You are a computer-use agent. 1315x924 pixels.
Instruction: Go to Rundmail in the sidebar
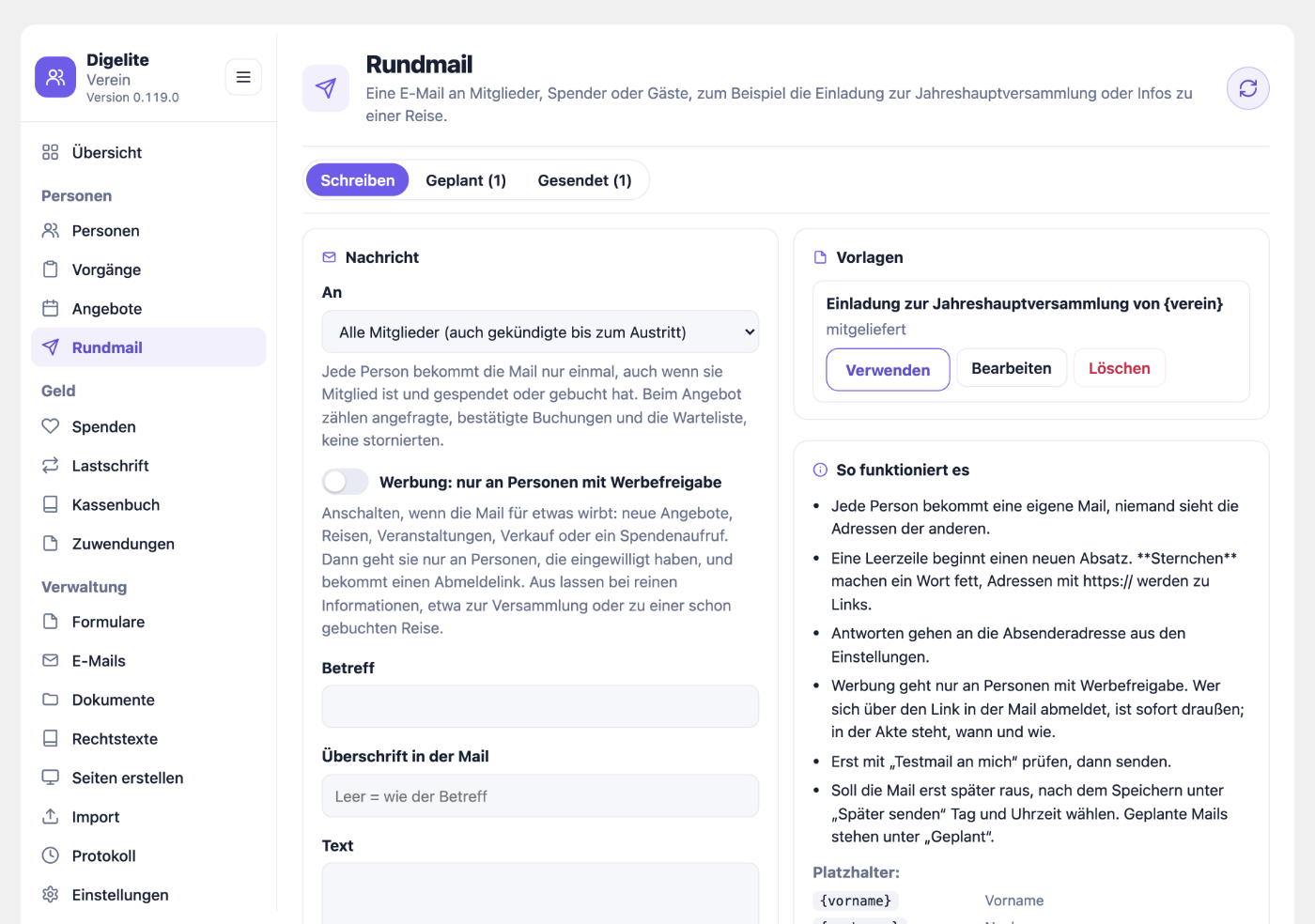pyautogui.click(x=148, y=347)
